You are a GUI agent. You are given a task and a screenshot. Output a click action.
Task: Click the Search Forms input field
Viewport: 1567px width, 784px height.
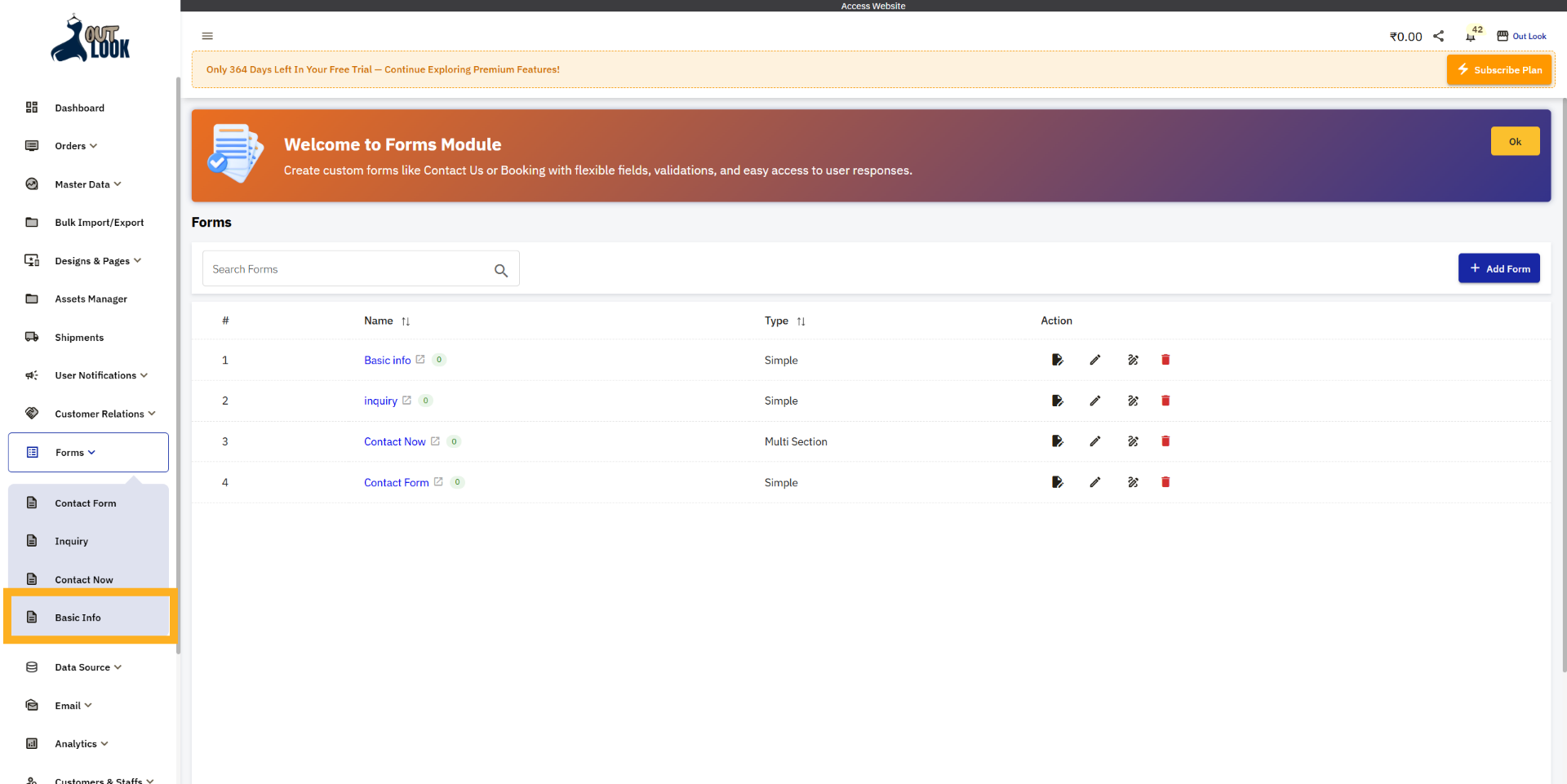click(x=347, y=269)
